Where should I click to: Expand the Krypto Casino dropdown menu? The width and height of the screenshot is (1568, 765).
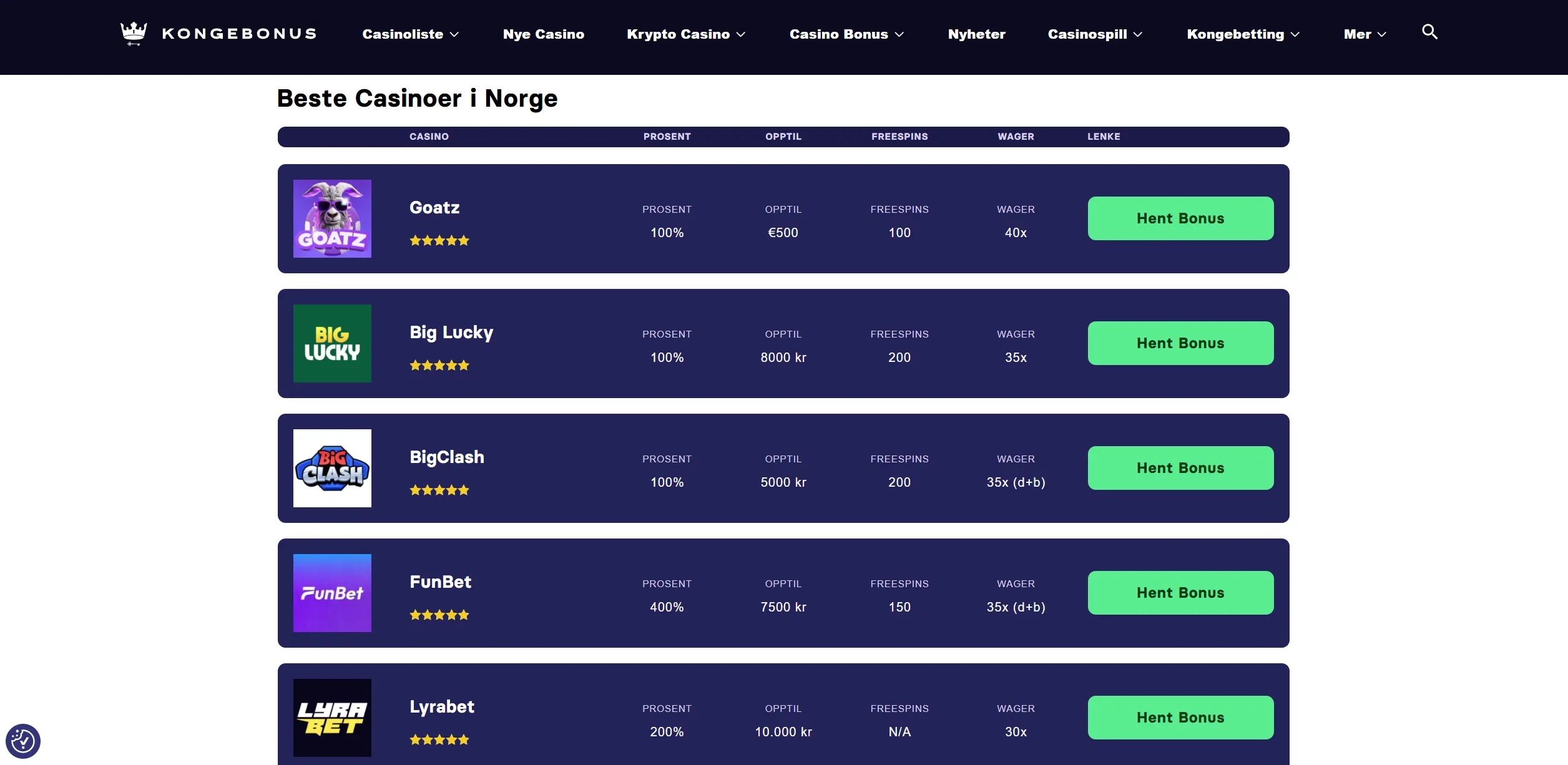686,34
